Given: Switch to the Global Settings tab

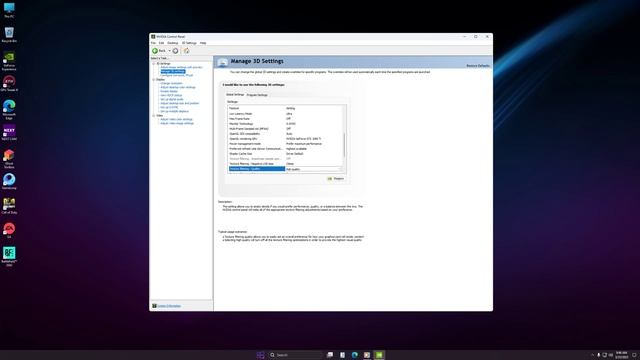Looking at the screenshot, I should click(235, 94).
